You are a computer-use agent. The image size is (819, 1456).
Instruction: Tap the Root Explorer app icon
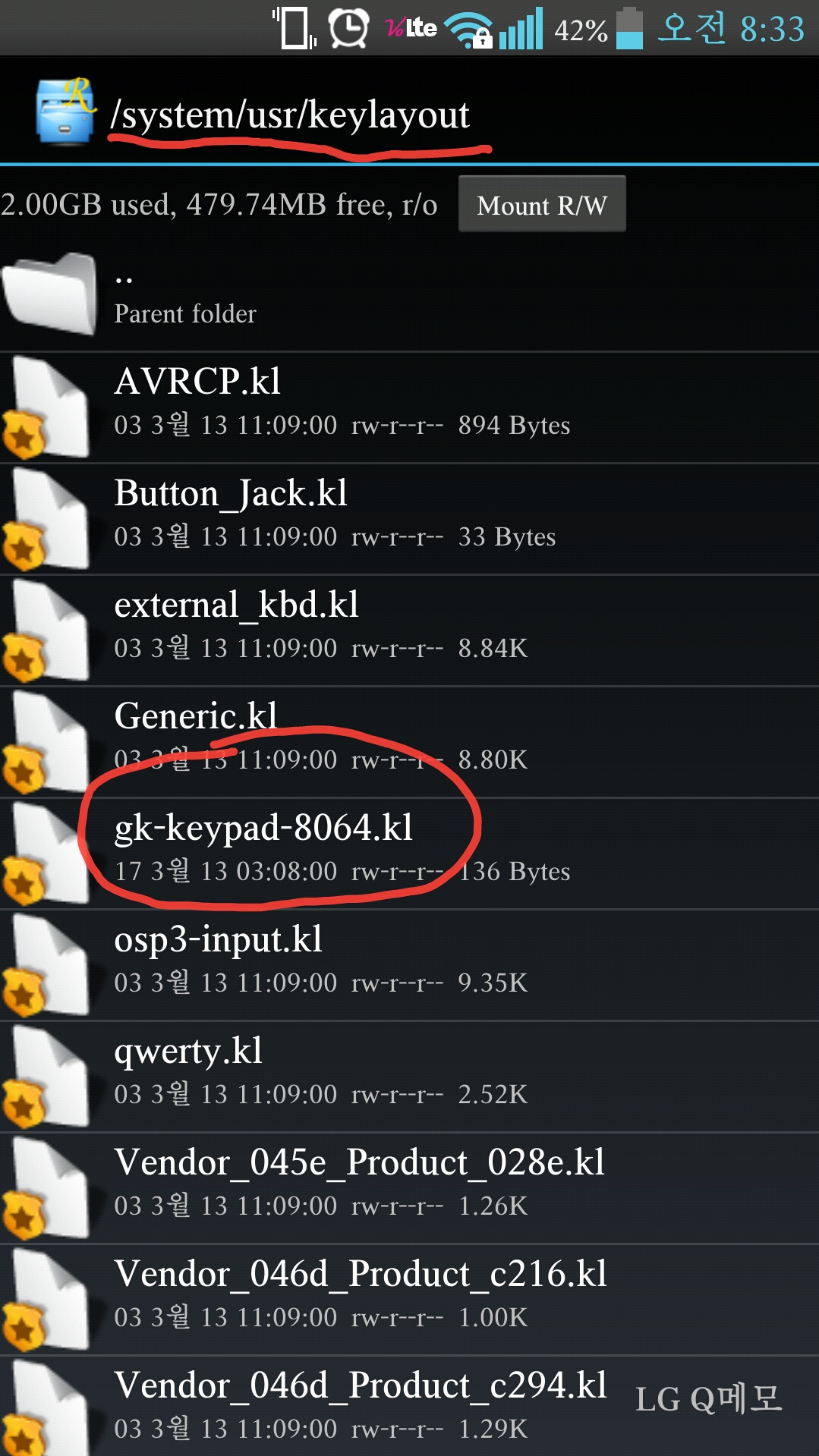[x=65, y=111]
